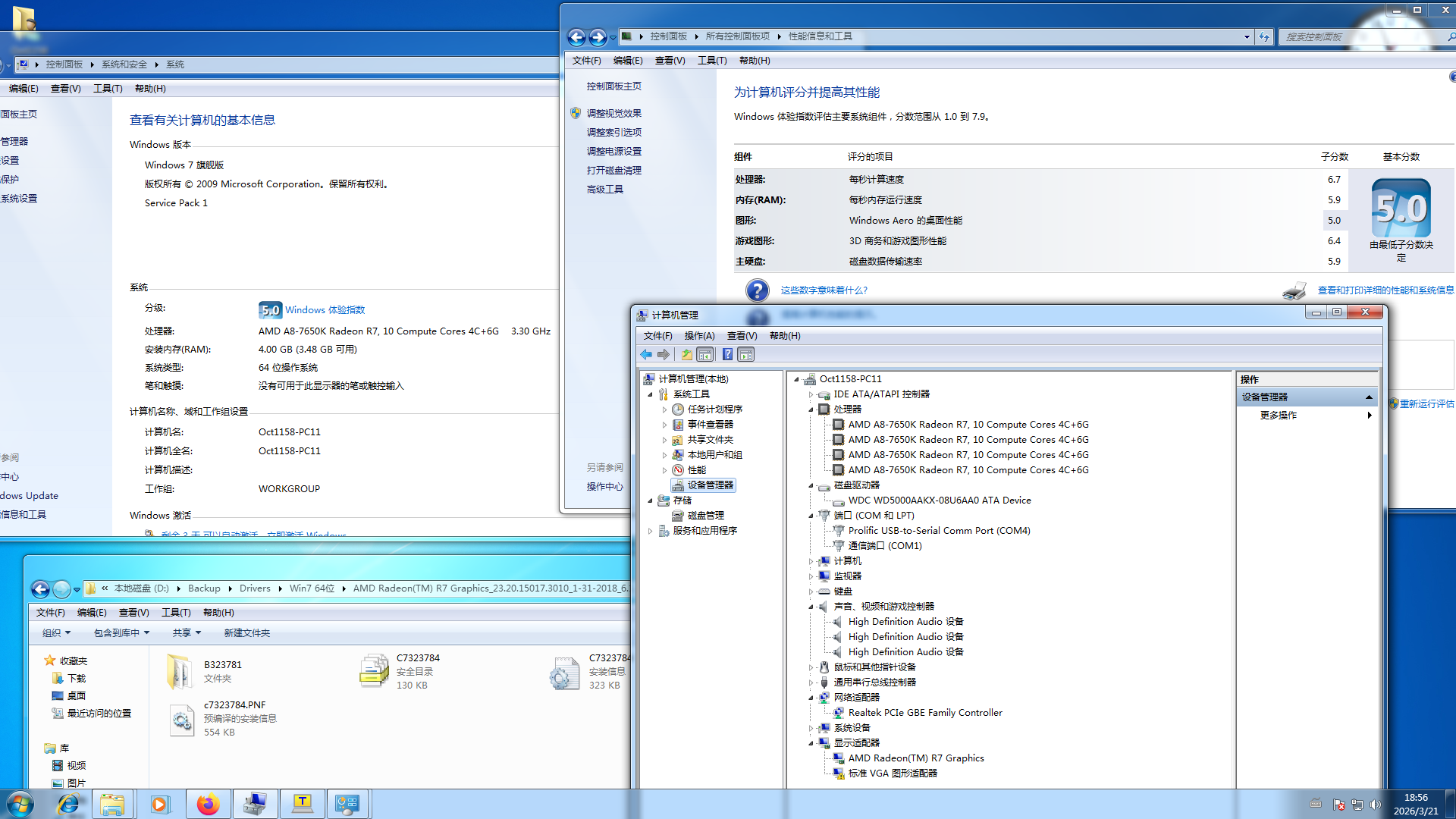Click 新建文件夹 button in Explorer
1456x819 pixels.
point(246,632)
